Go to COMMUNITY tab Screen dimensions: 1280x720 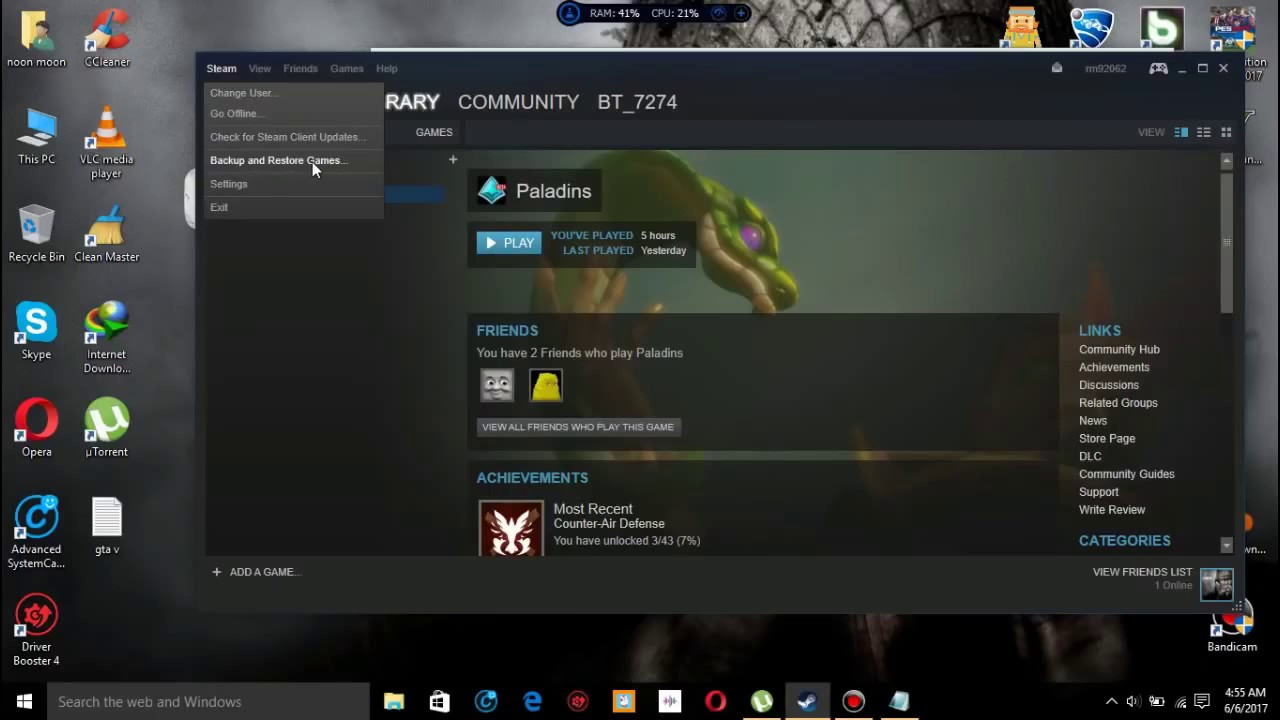pos(518,102)
